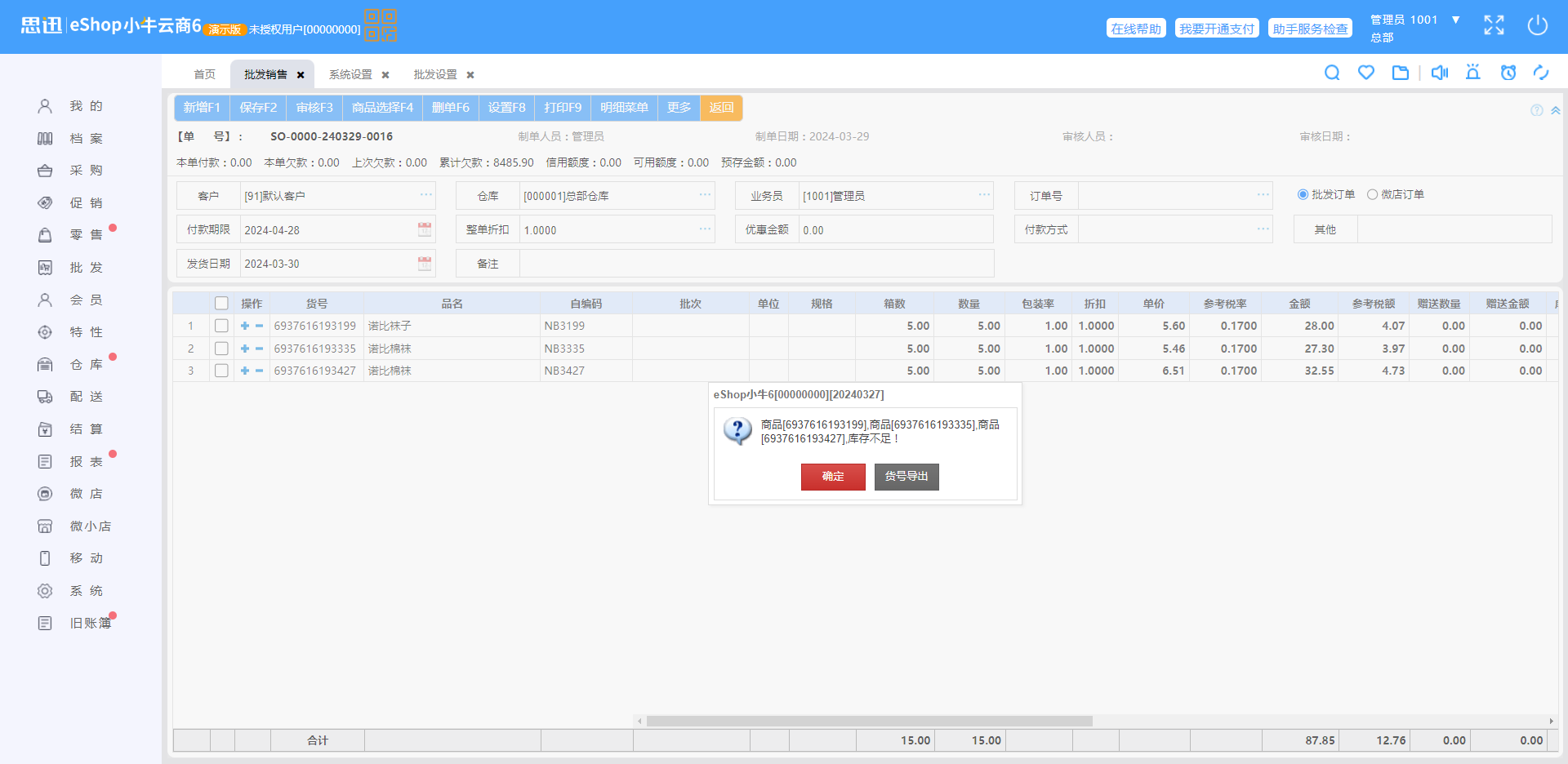The height and width of the screenshot is (764, 1568).
Task: Open the 会员 sidebar section
Action: coord(70,300)
